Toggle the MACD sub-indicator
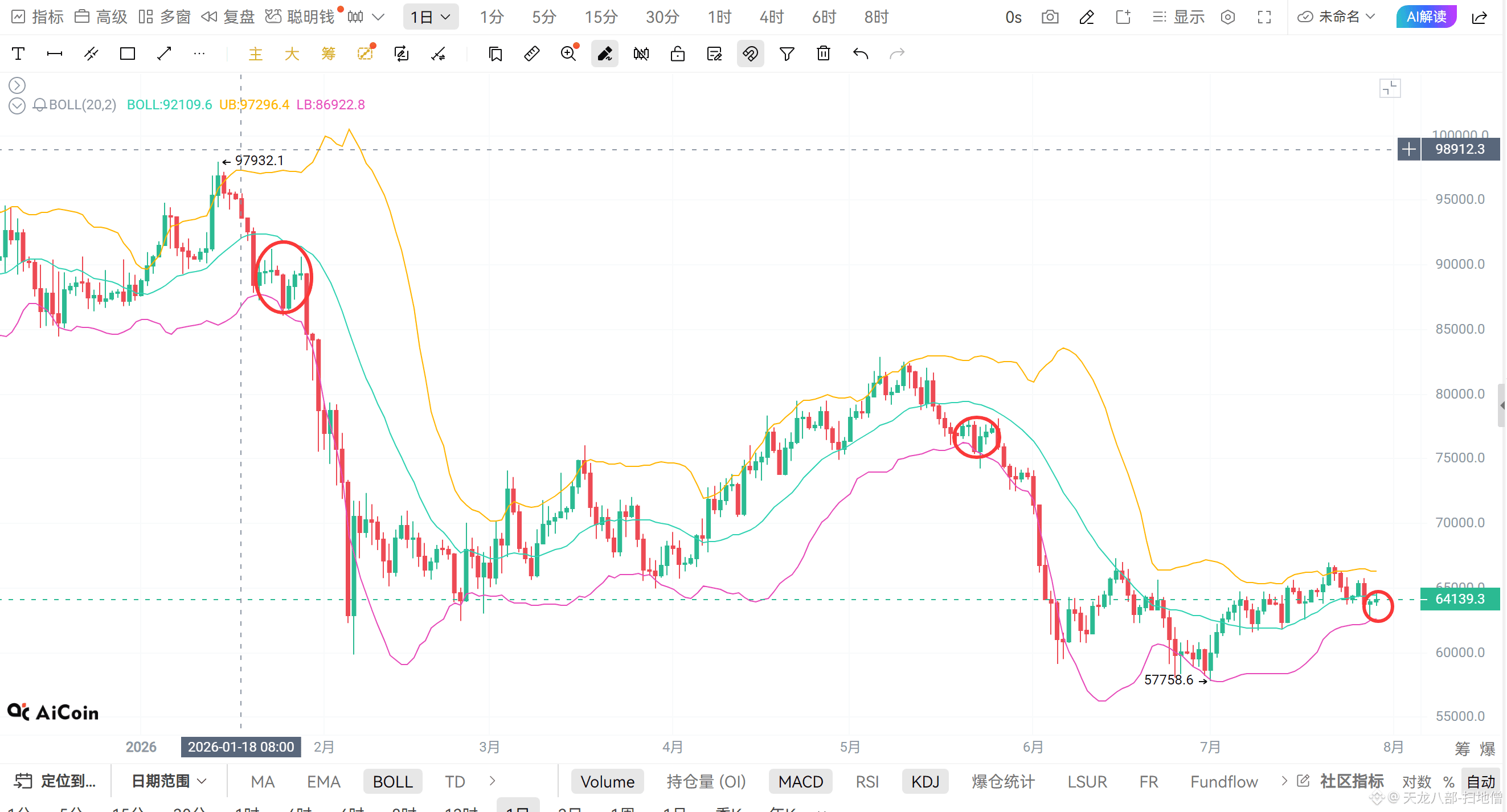 click(800, 782)
